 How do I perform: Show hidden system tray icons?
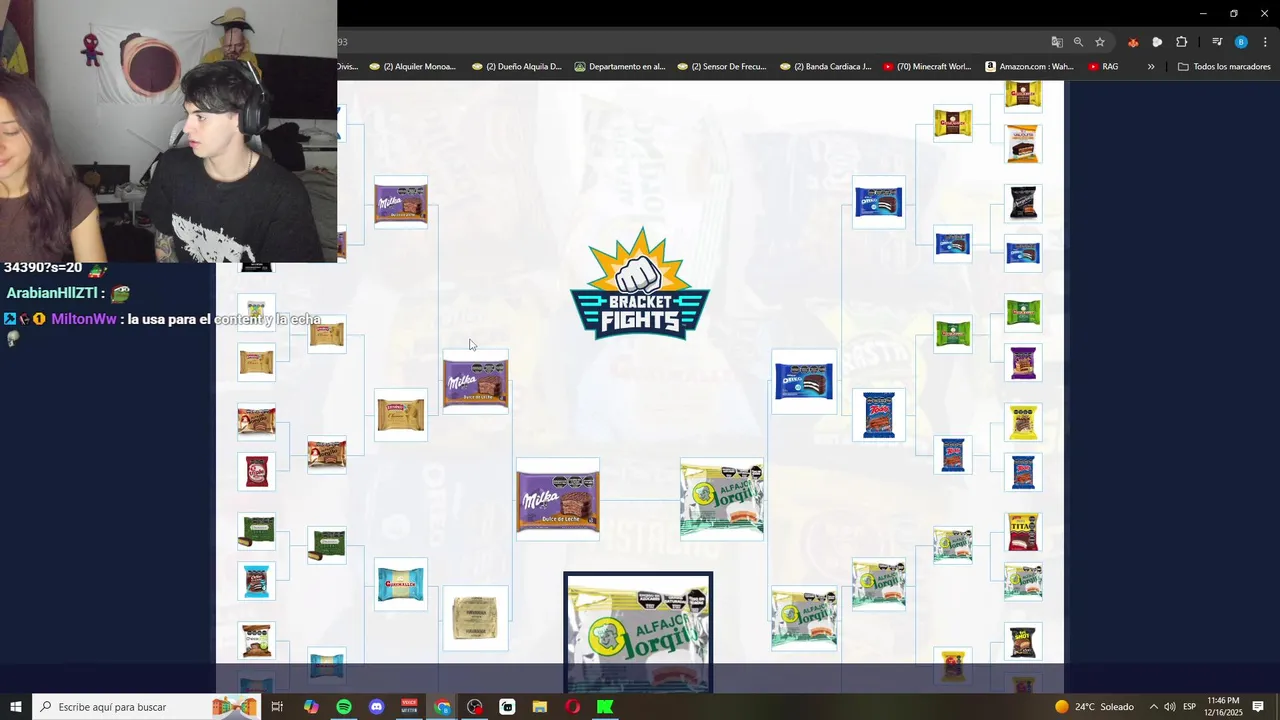(x=1153, y=707)
